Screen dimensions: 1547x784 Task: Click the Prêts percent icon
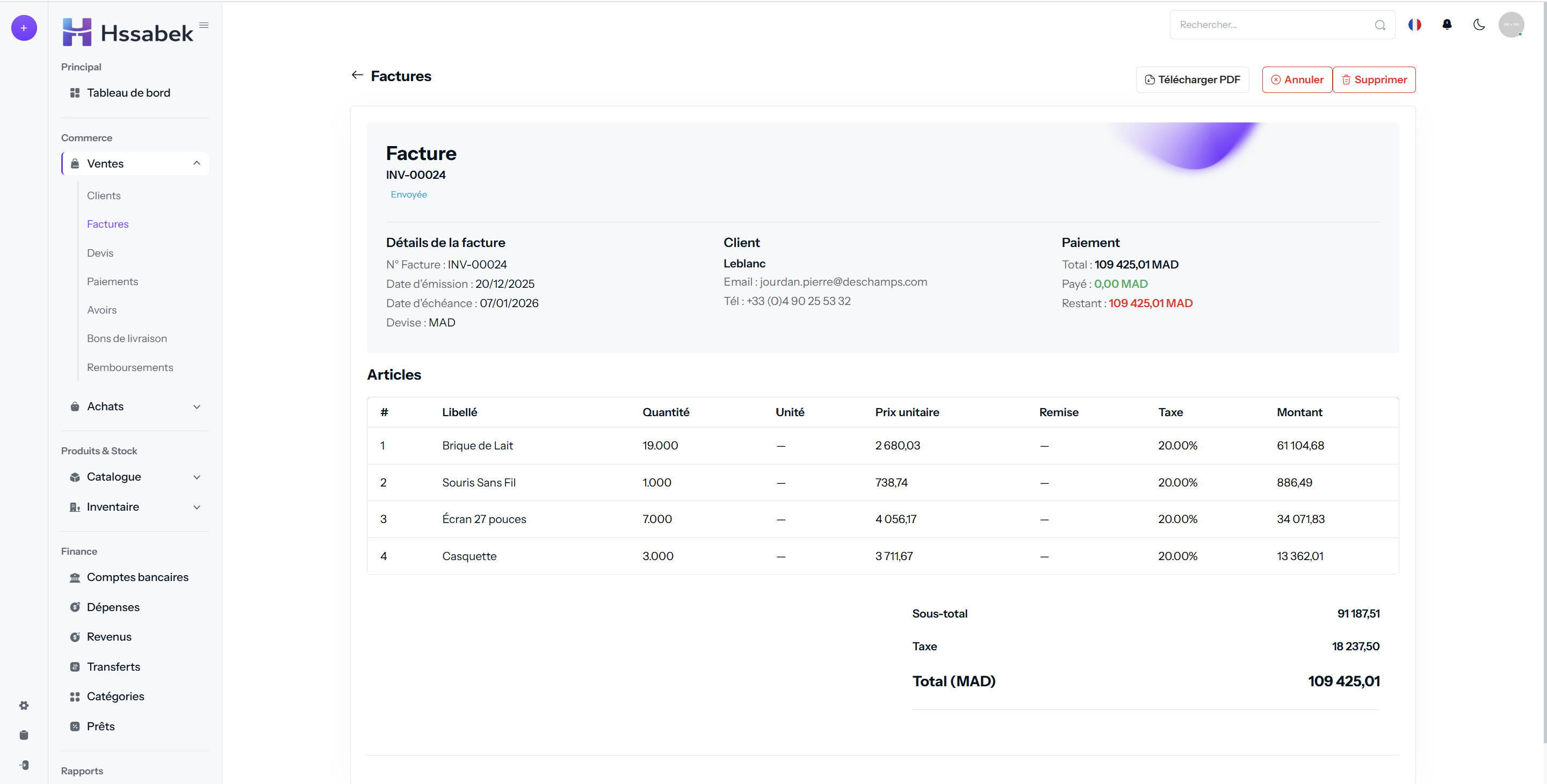point(75,727)
